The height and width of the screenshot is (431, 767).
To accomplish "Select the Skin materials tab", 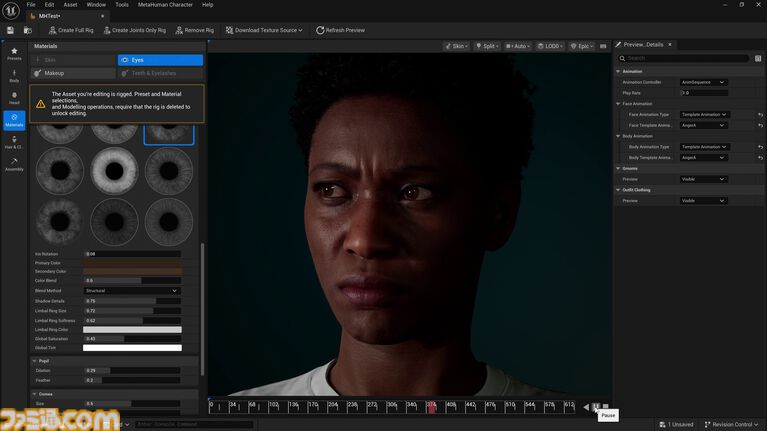I will click(73, 60).
